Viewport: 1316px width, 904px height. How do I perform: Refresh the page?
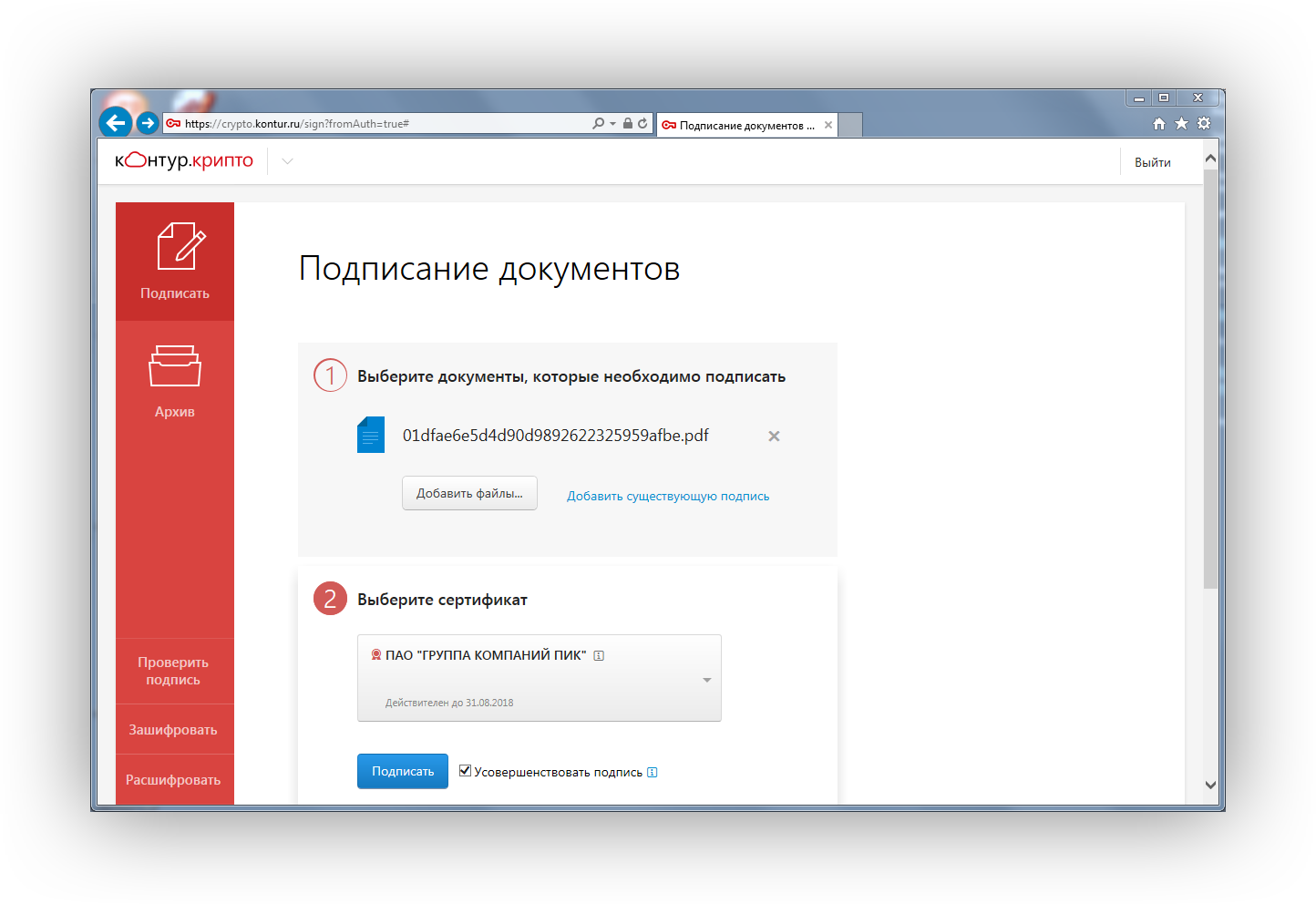(x=643, y=123)
